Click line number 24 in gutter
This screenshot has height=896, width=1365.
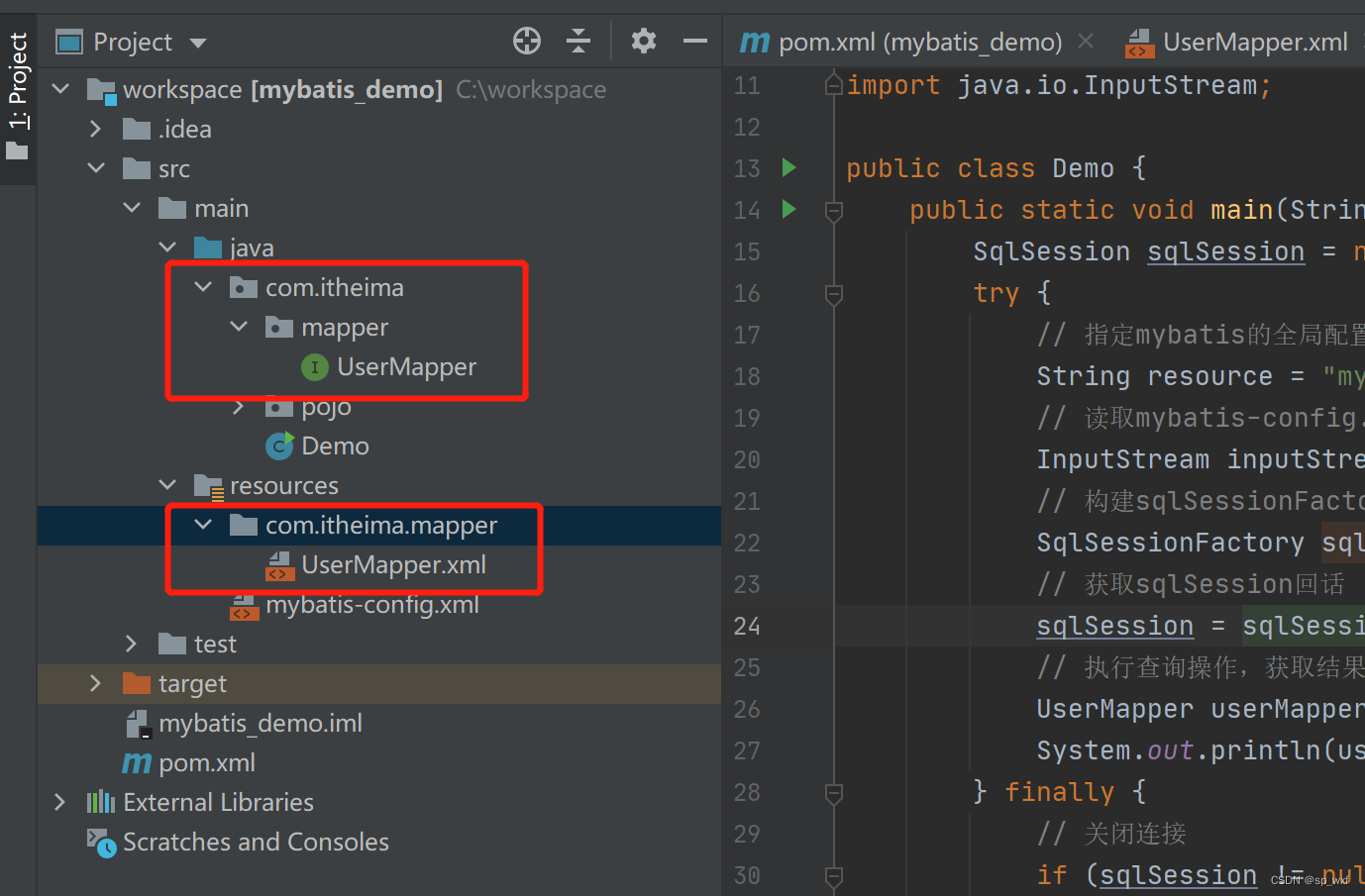747,626
